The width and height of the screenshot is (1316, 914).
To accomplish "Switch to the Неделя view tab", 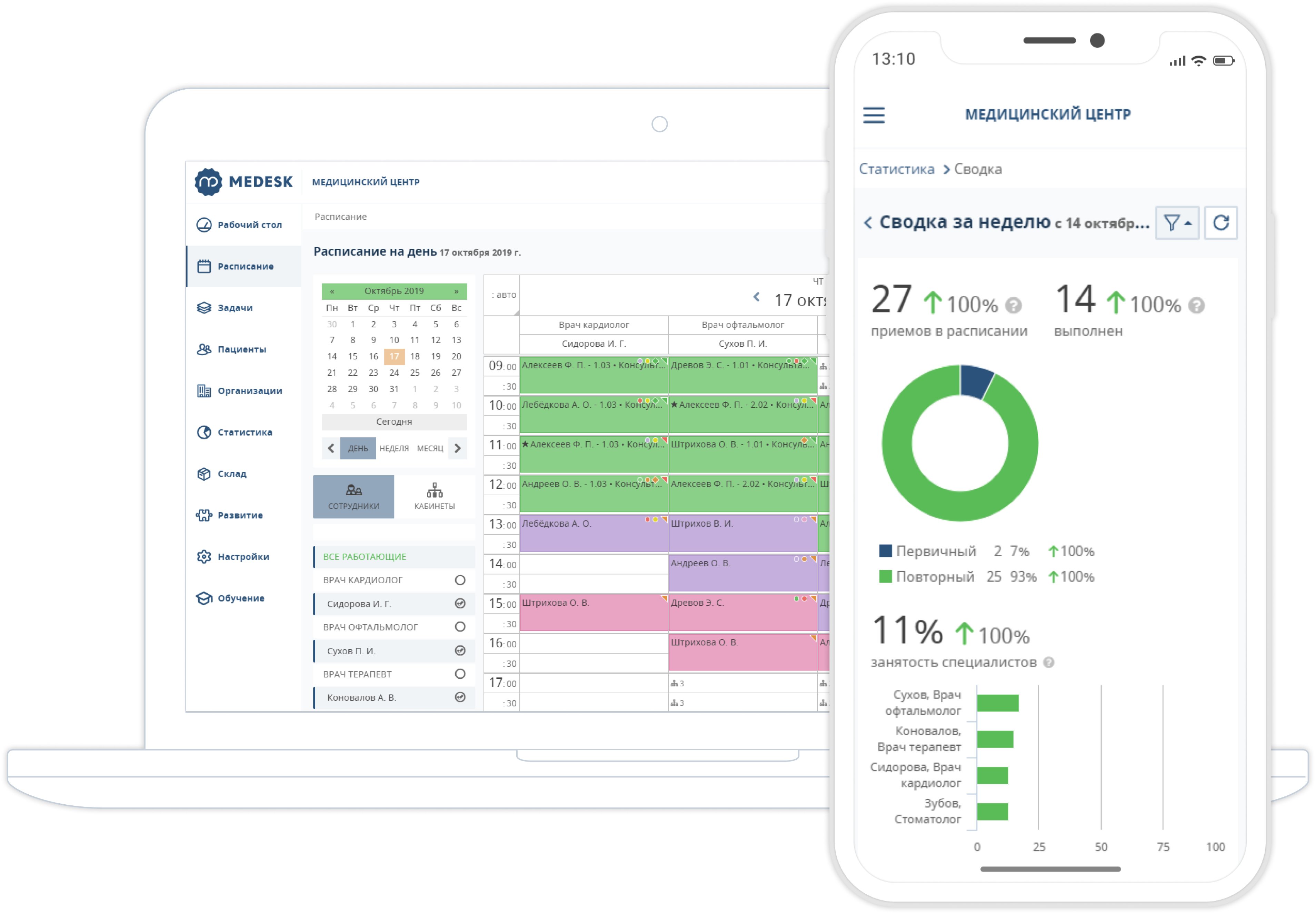I will 394,448.
